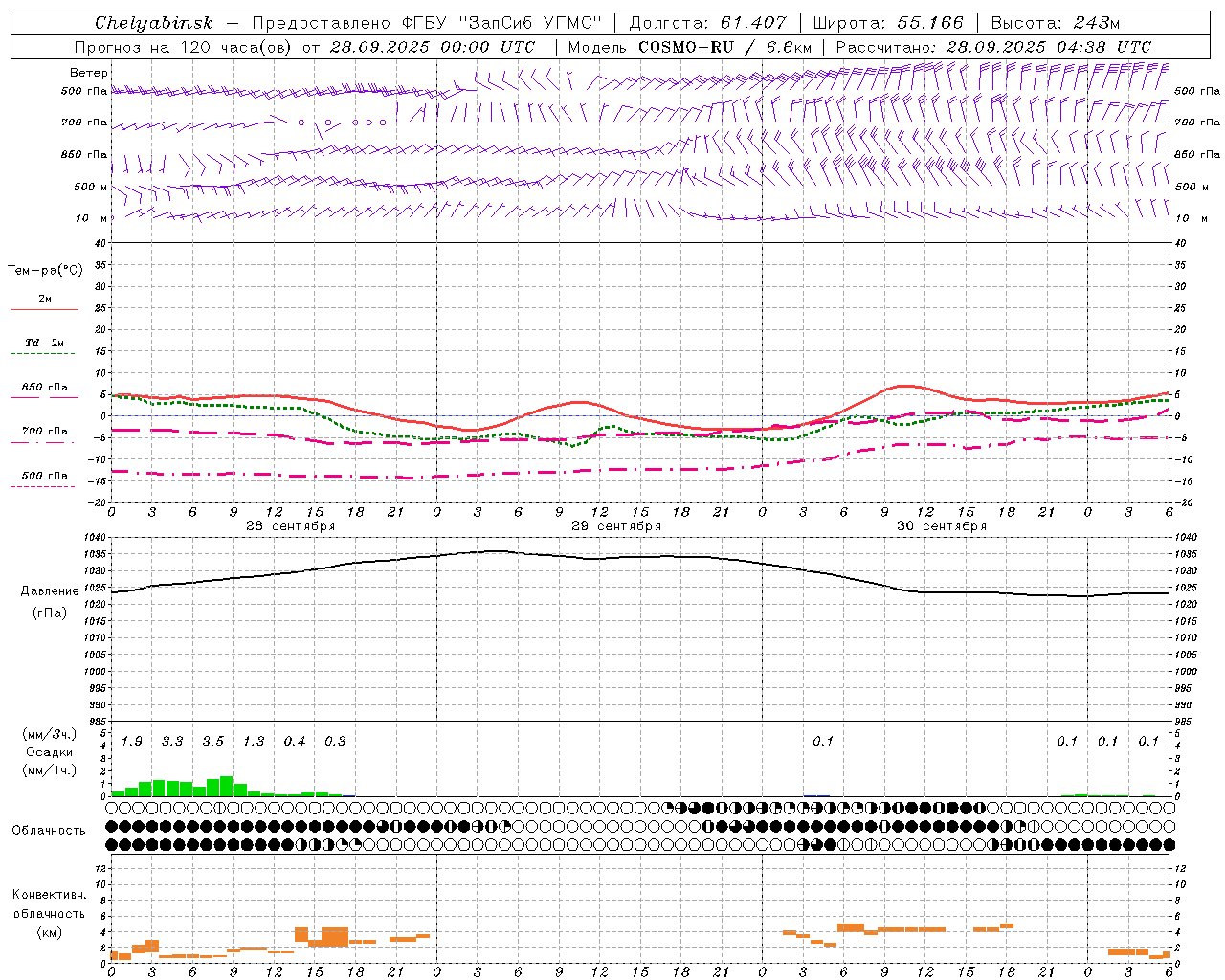The image size is (1225, 980).
Task: Click the '3.3' precipitation total
Action: tap(172, 742)
